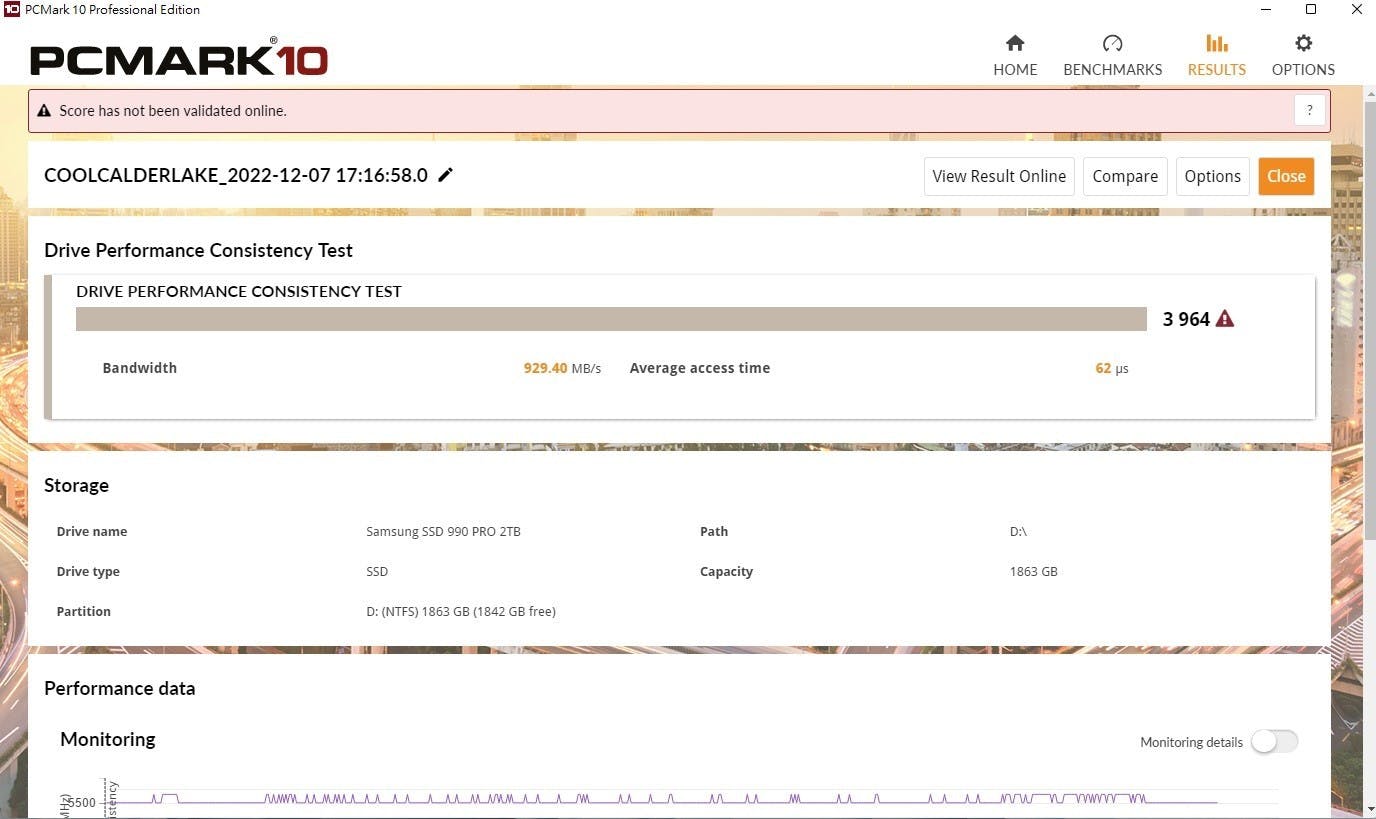1376x819 pixels.
Task: Click the Monitoring heading
Action: (x=108, y=739)
